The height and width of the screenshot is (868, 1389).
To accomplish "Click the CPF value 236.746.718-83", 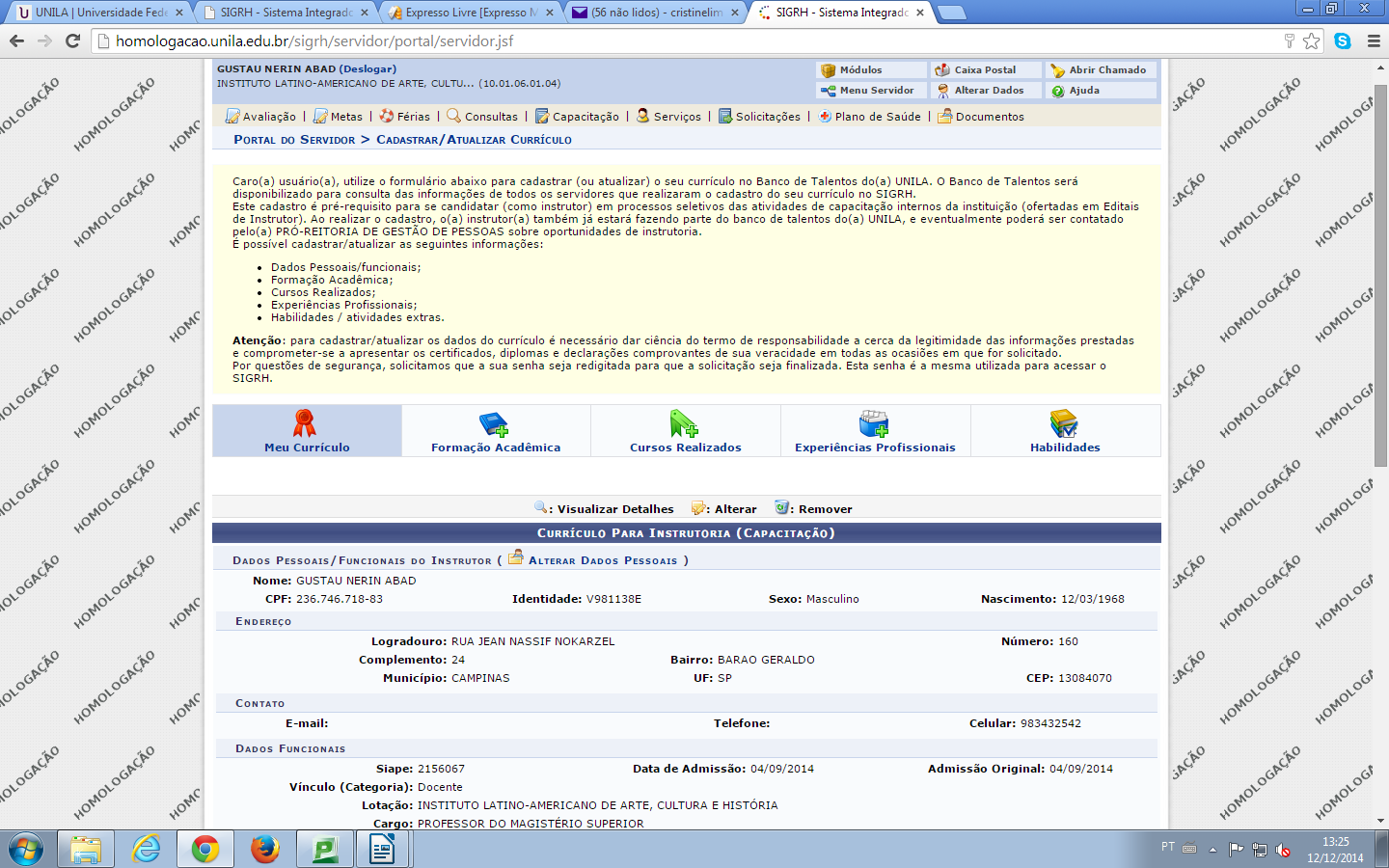I will [x=340, y=599].
